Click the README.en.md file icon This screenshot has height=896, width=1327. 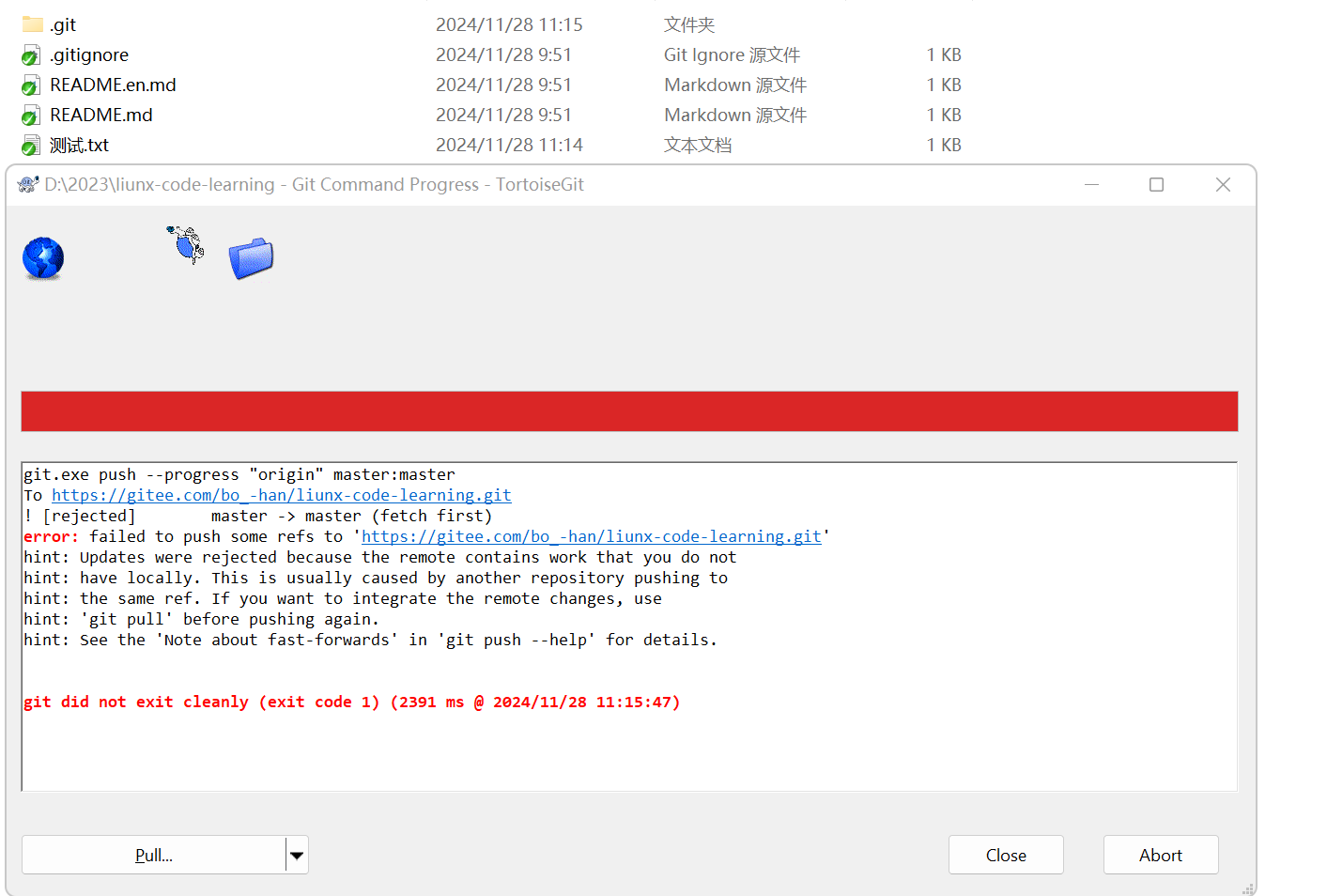tap(31, 85)
